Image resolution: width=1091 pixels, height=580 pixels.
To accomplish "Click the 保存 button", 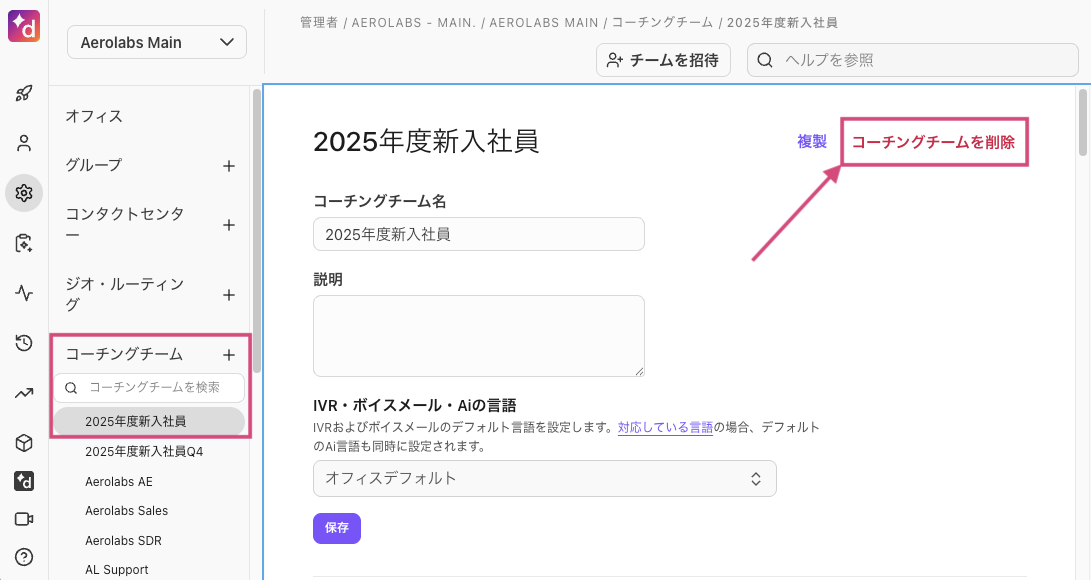I will tap(337, 528).
